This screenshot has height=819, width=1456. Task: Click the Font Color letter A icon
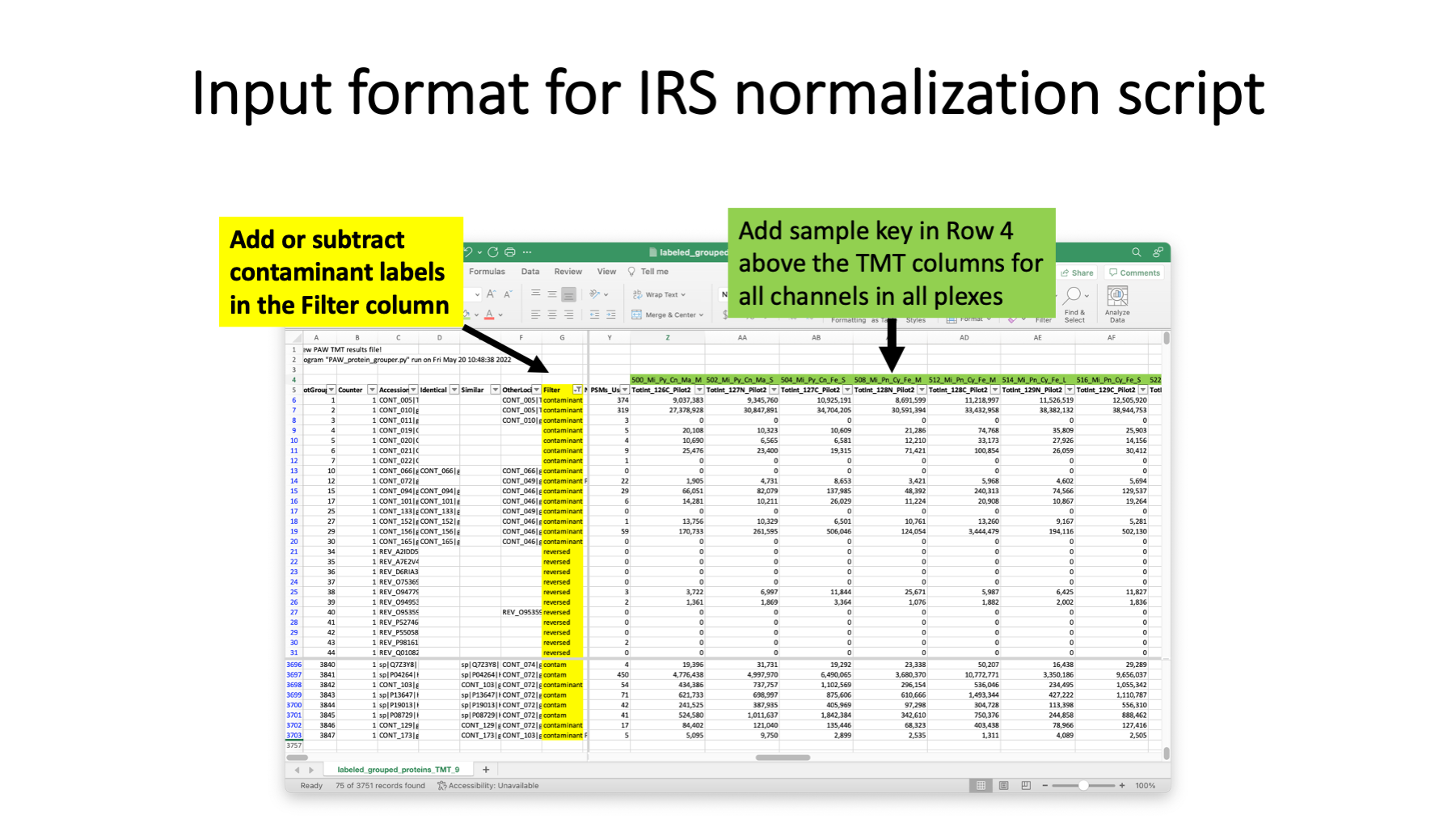click(489, 315)
